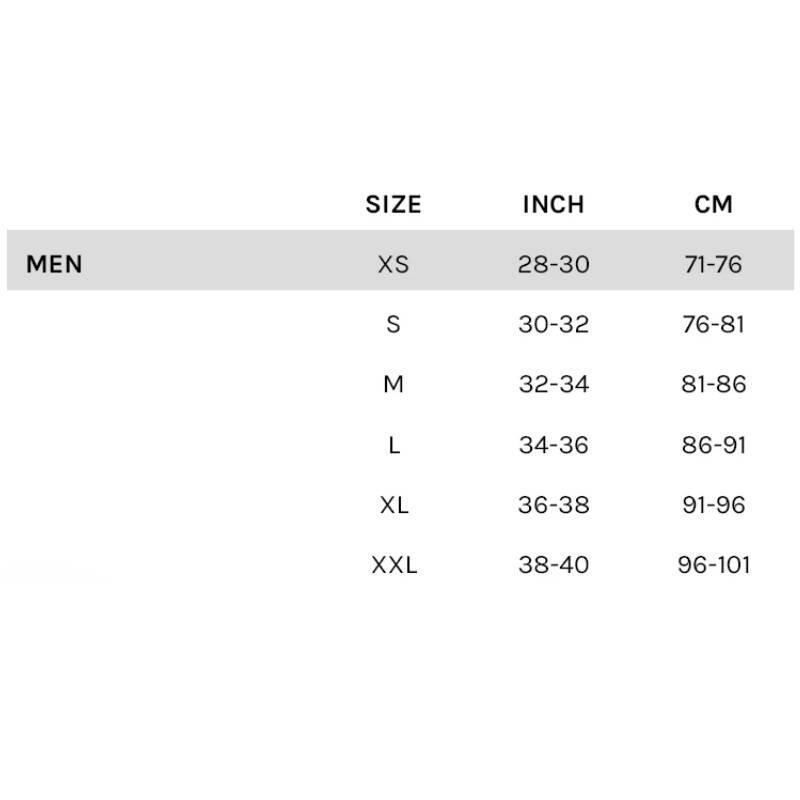Click the 71-76 cm value
Viewport: 800px width, 800px height.
[x=713, y=264]
